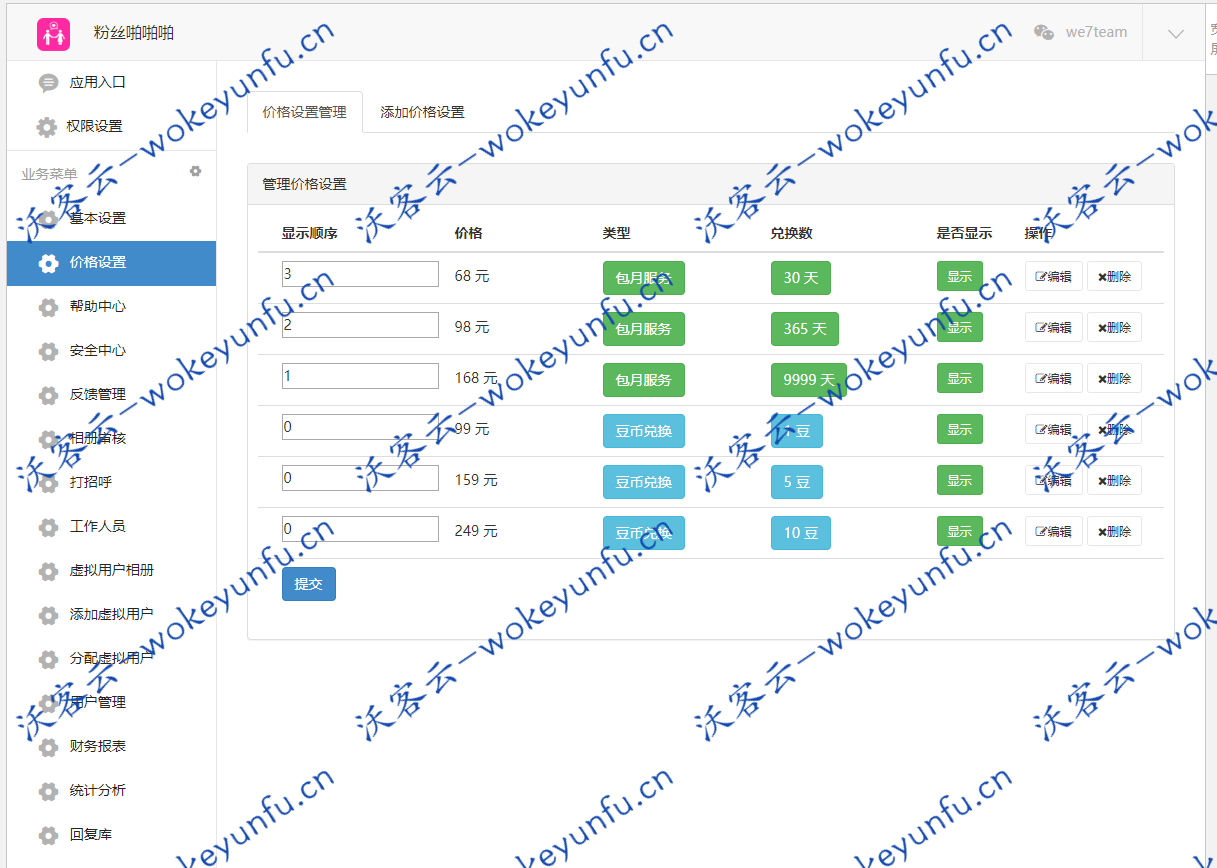Click the gear icon beside 添加虚拟用户
The width and height of the screenshot is (1217, 868).
48,615
